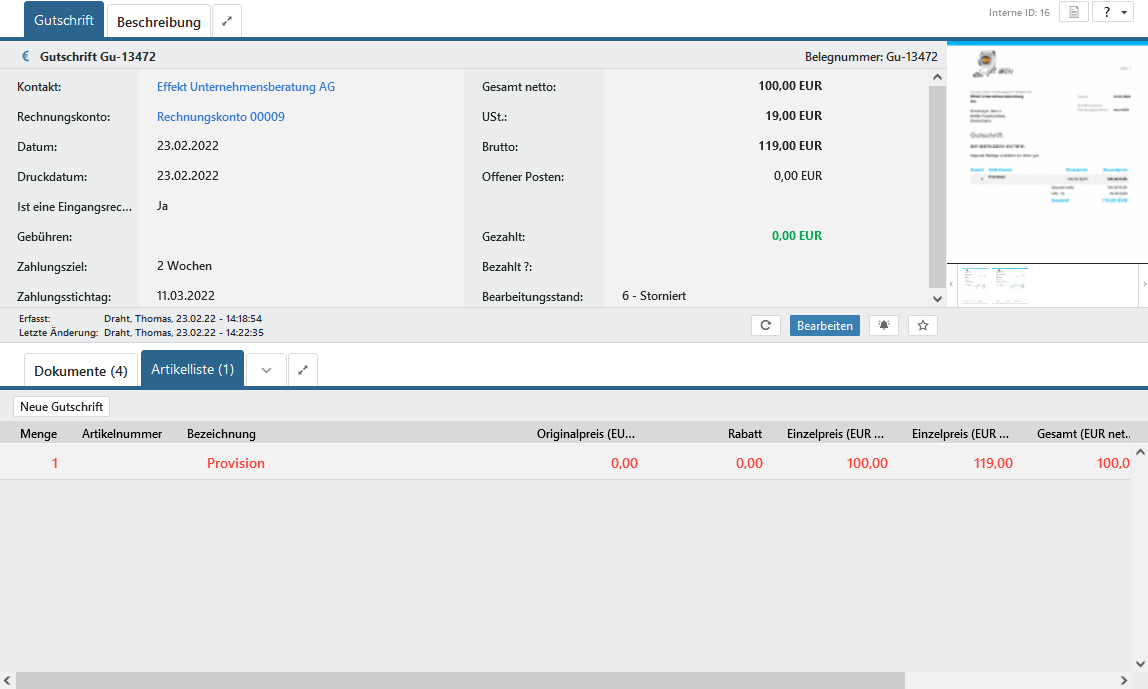The image size is (1148, 689).
Task: Click the large document preview image
Action: pos(1046,150)
